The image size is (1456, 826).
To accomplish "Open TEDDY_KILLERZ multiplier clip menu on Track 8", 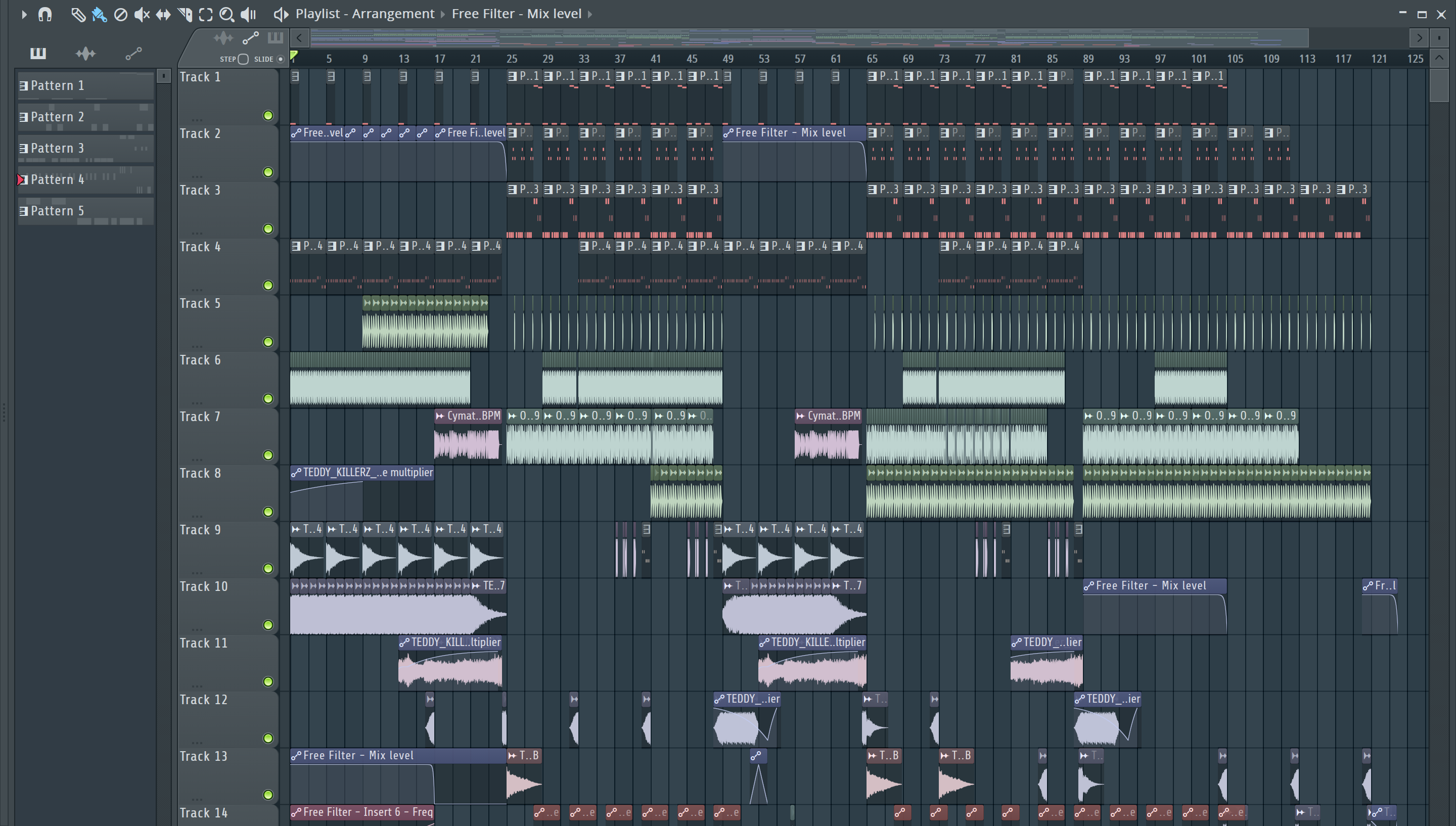I will pyautogui.click(x=296, y=473).
